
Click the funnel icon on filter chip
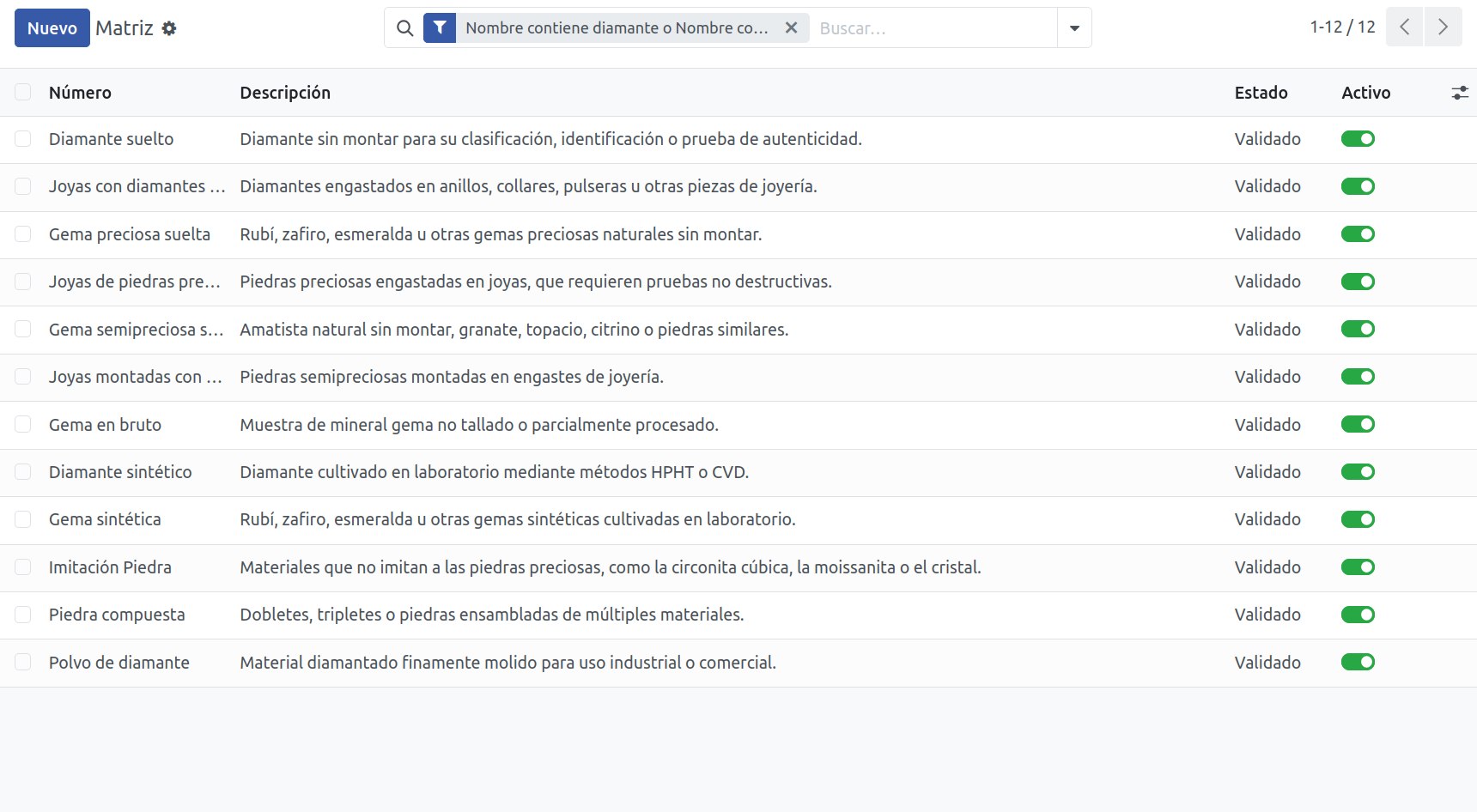440,27
